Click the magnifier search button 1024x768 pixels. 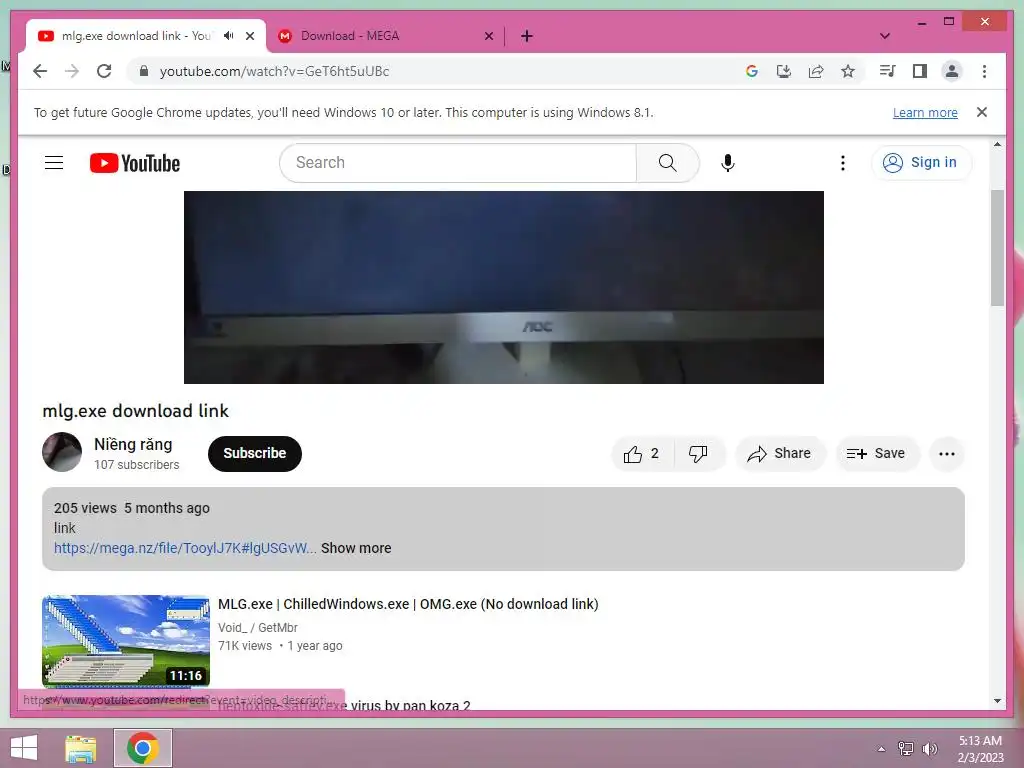(x=667, y=163)
